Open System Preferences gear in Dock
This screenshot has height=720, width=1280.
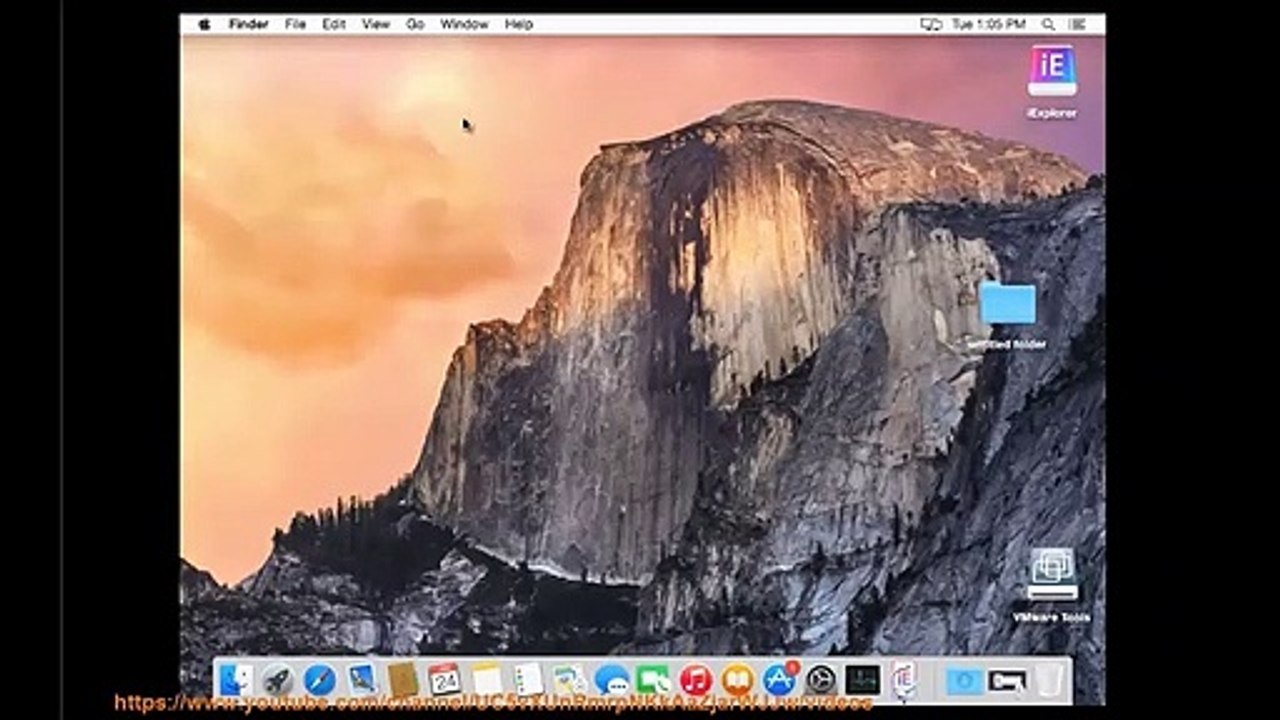point(821,680)
